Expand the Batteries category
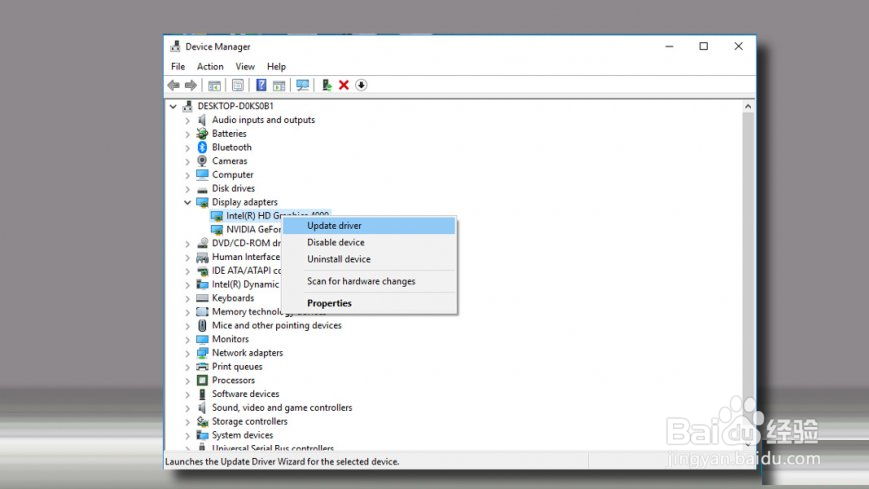 187,134
